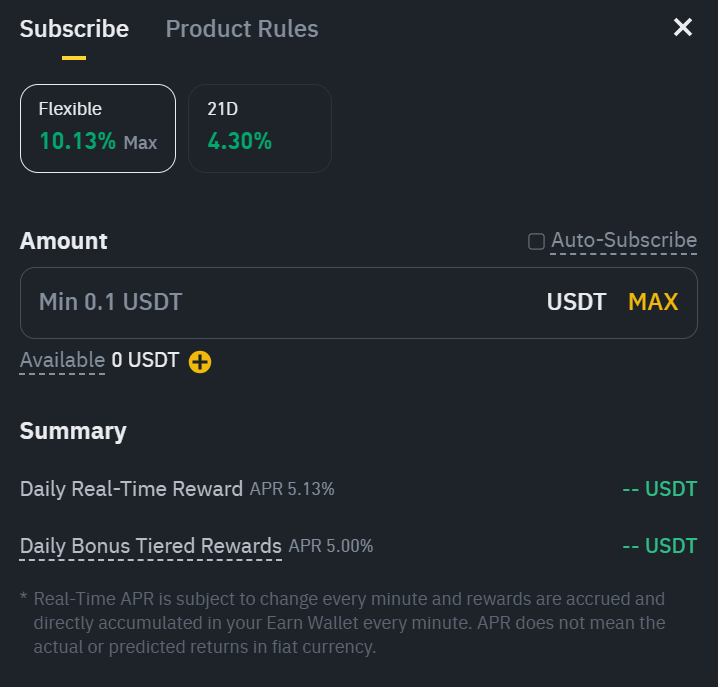Click the Daily Bonus Tiered Rewards label

point(151,546)
